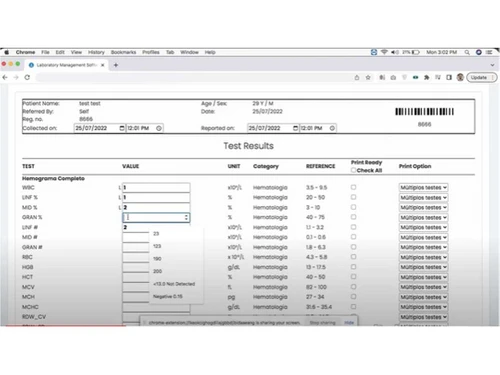
Task: Click the share page icon in address bar
Action: pyautogui.click(x=357, y=77)
